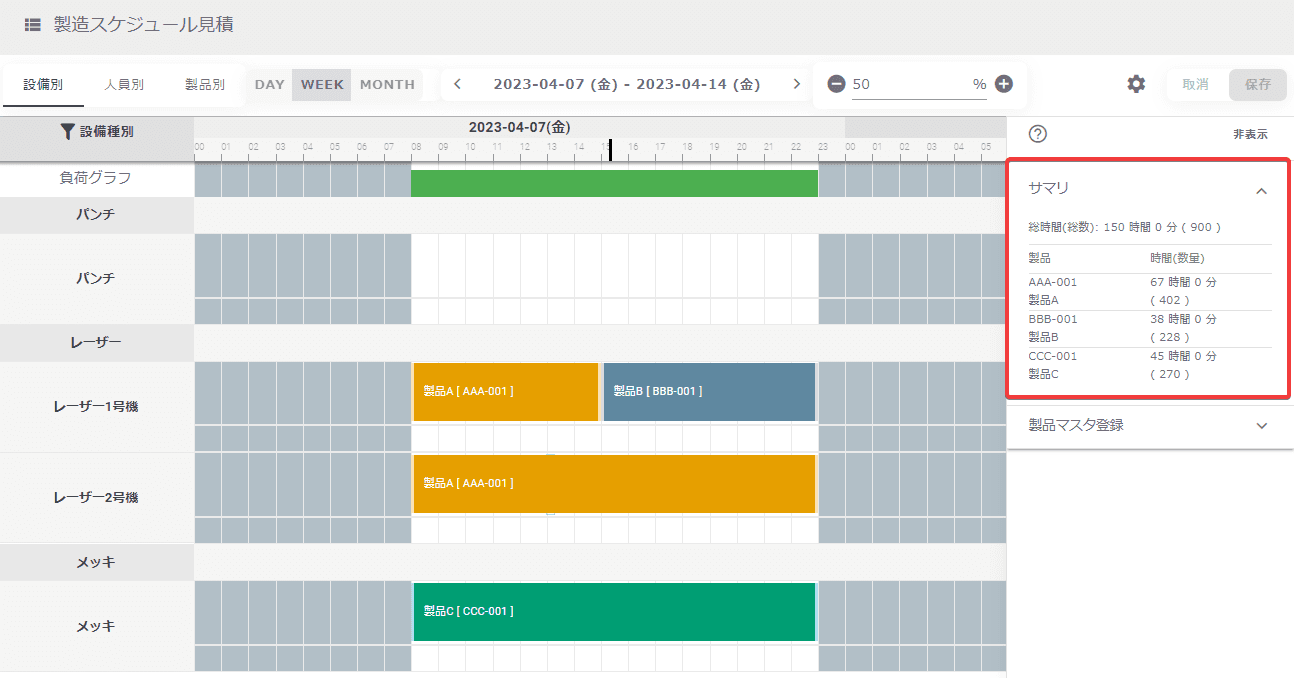Viewport: 1294px width, 678px height.
Task: Click the 保存 button
Action: tap(1258, 85)
